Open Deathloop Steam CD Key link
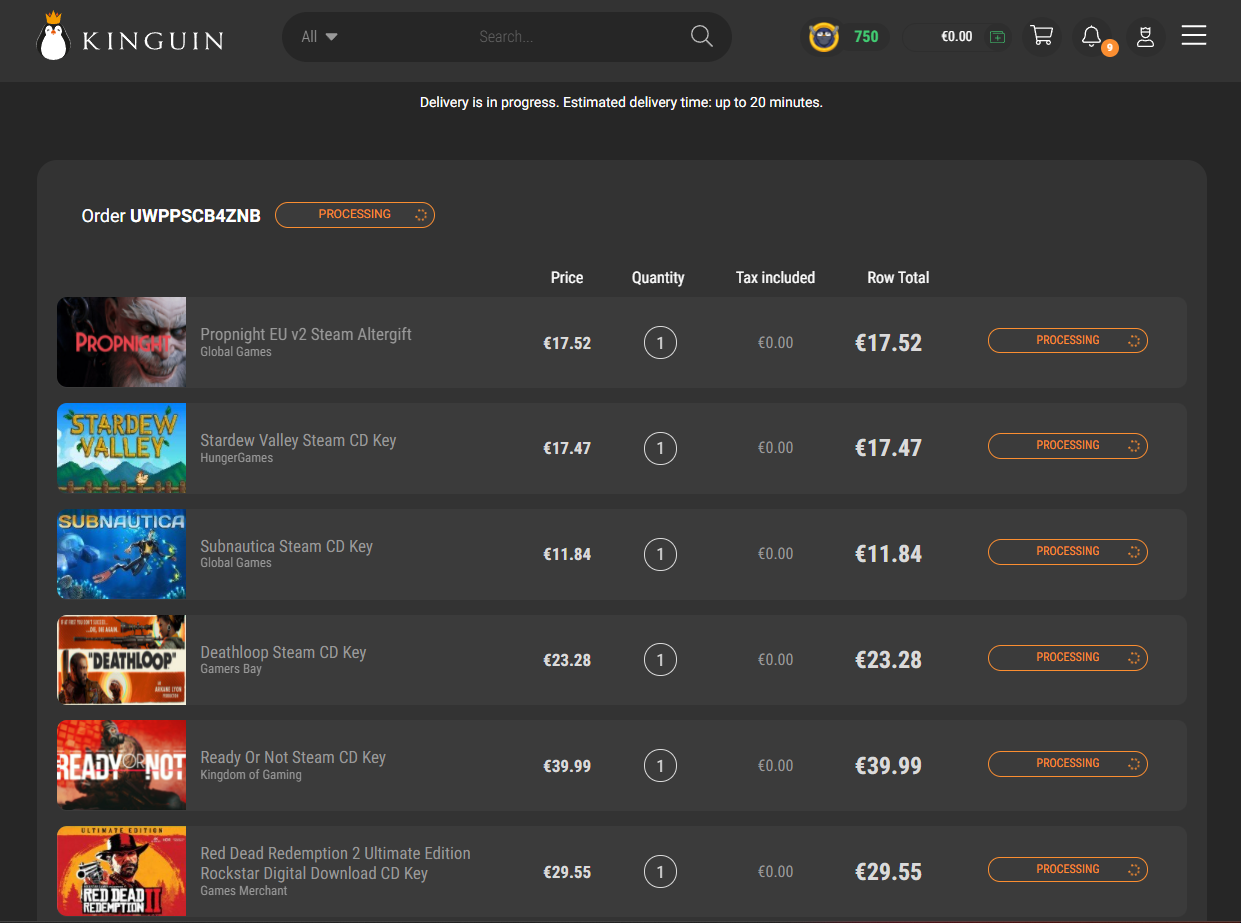This screenshot has height=923, width=1241. point(283,652)
